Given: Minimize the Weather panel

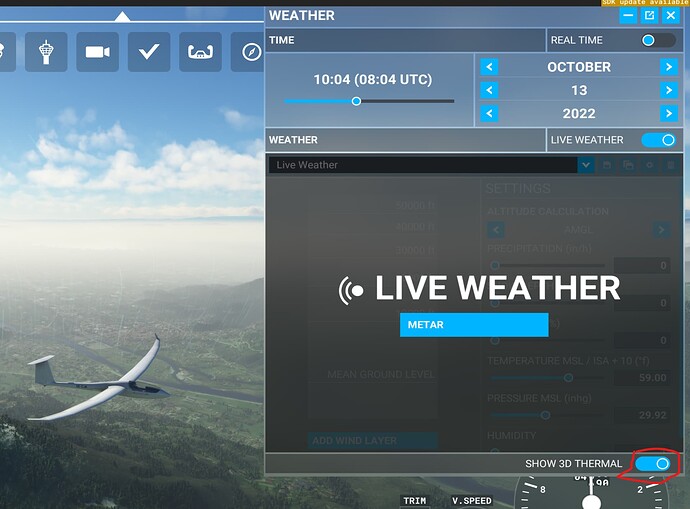Looking at the screenshot, I should 628,16.
